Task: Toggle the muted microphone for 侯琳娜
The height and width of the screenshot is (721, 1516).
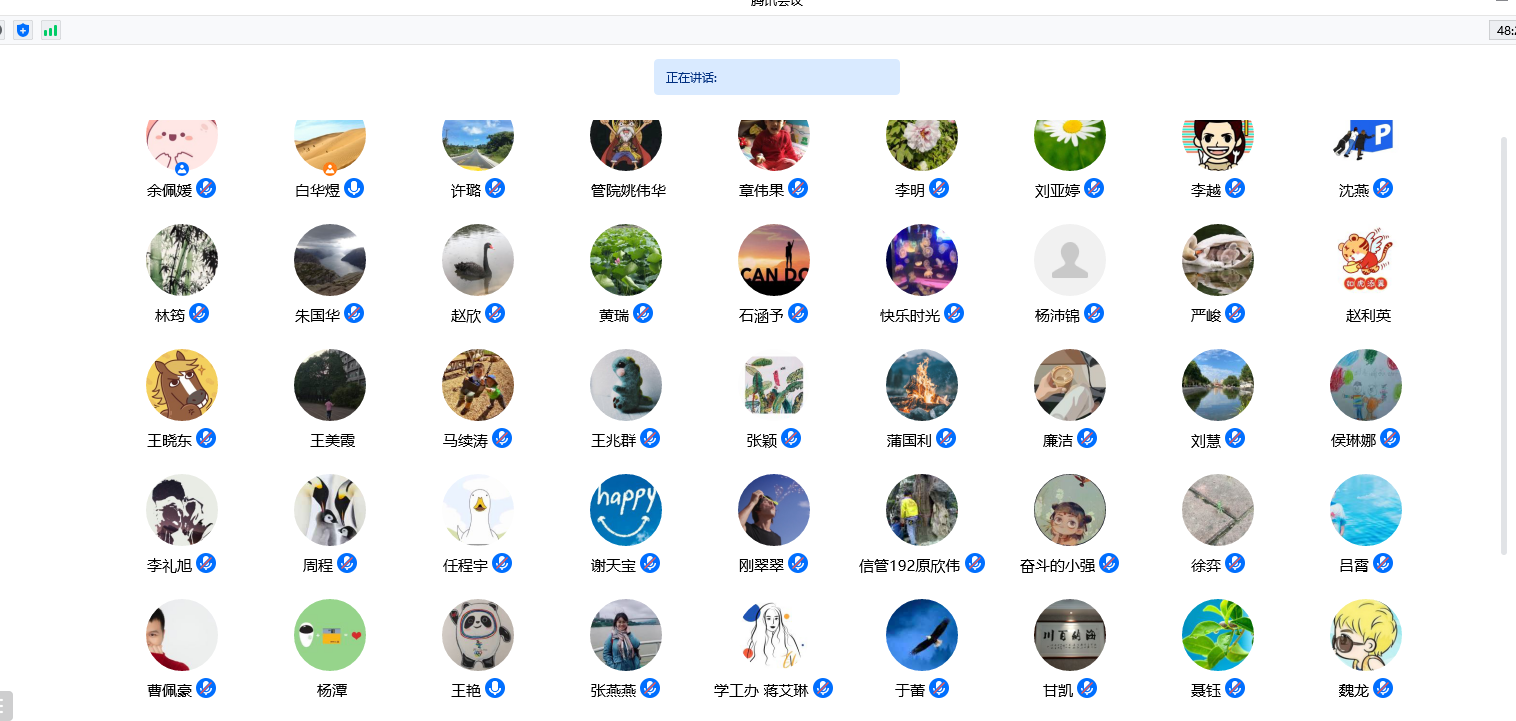Action: (x=1390, y=438)
